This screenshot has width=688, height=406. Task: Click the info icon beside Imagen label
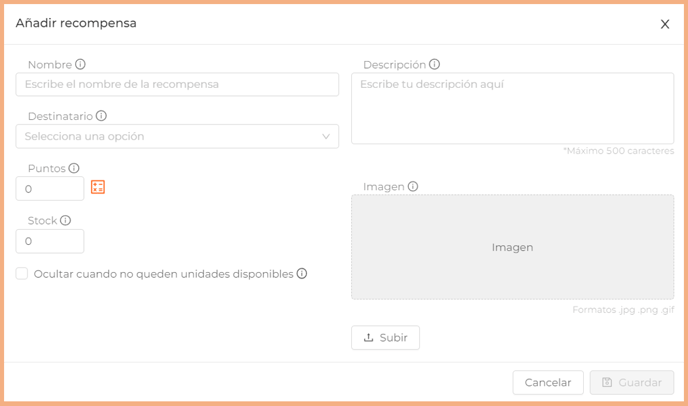(413, 186)
